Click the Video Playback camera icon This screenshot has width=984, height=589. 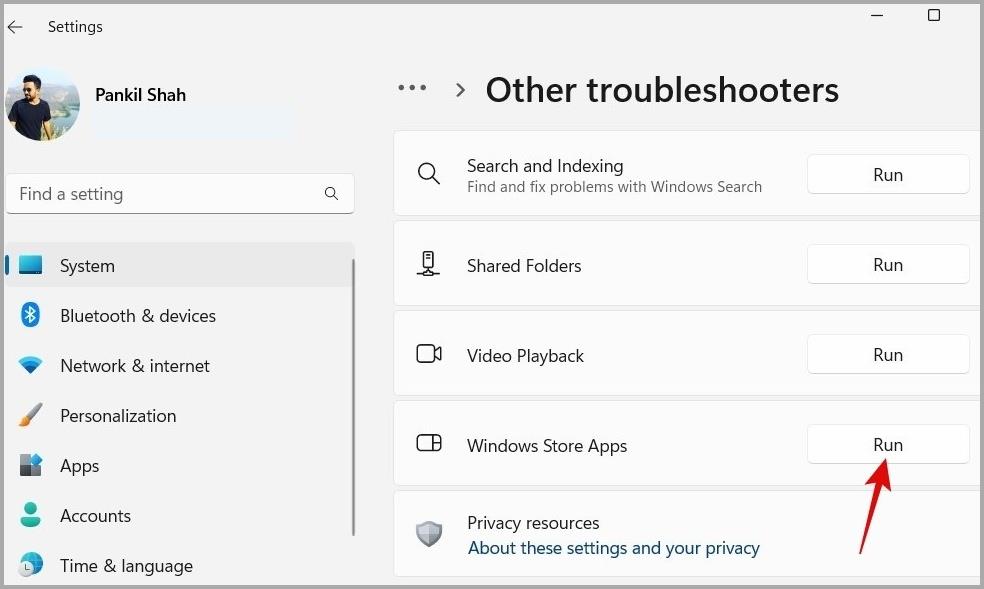(429, 354)
